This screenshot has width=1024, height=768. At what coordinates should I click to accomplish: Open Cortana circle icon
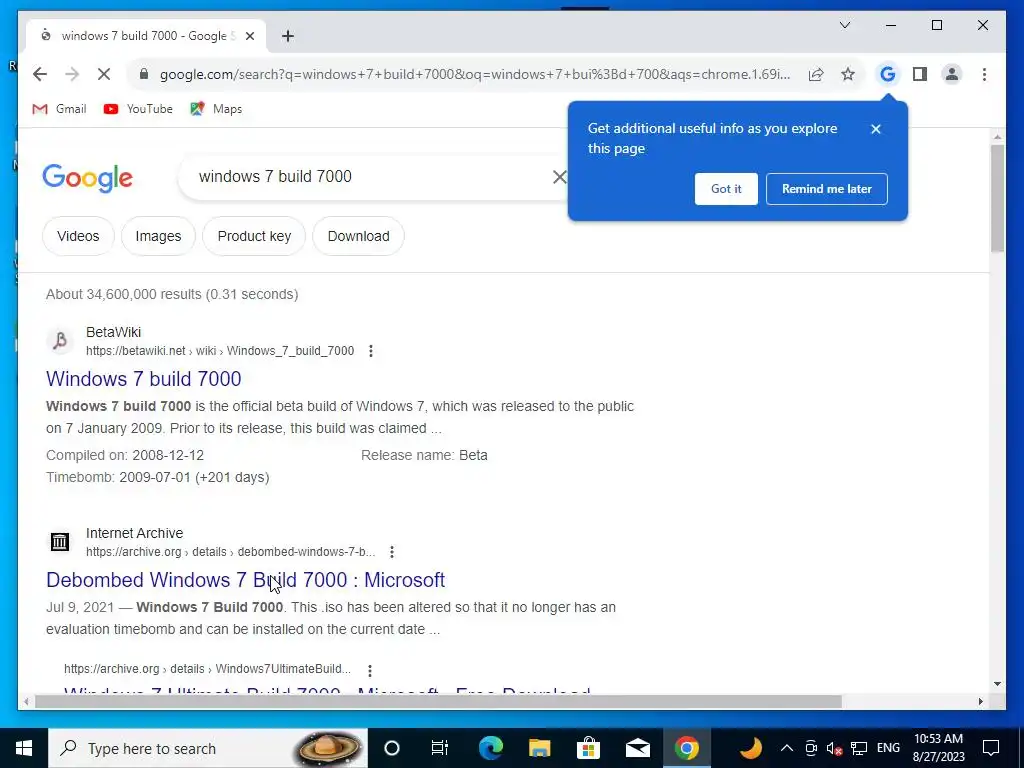pos(392,748)
